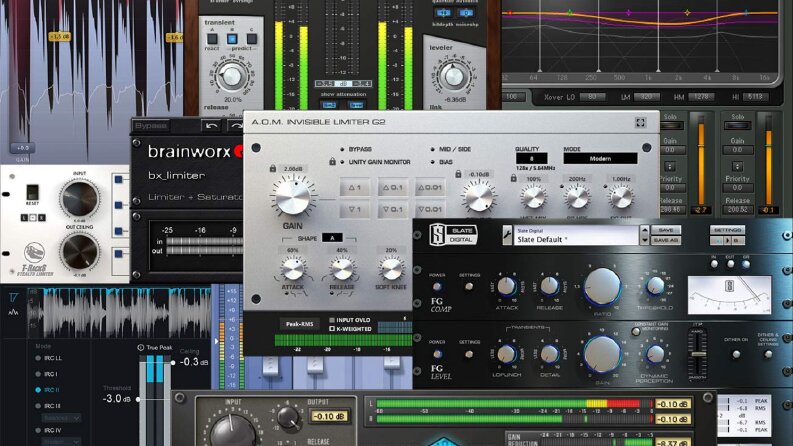Click the VU meter GR selector button
The height and width of the screenshot is (446, 793).
746,264
